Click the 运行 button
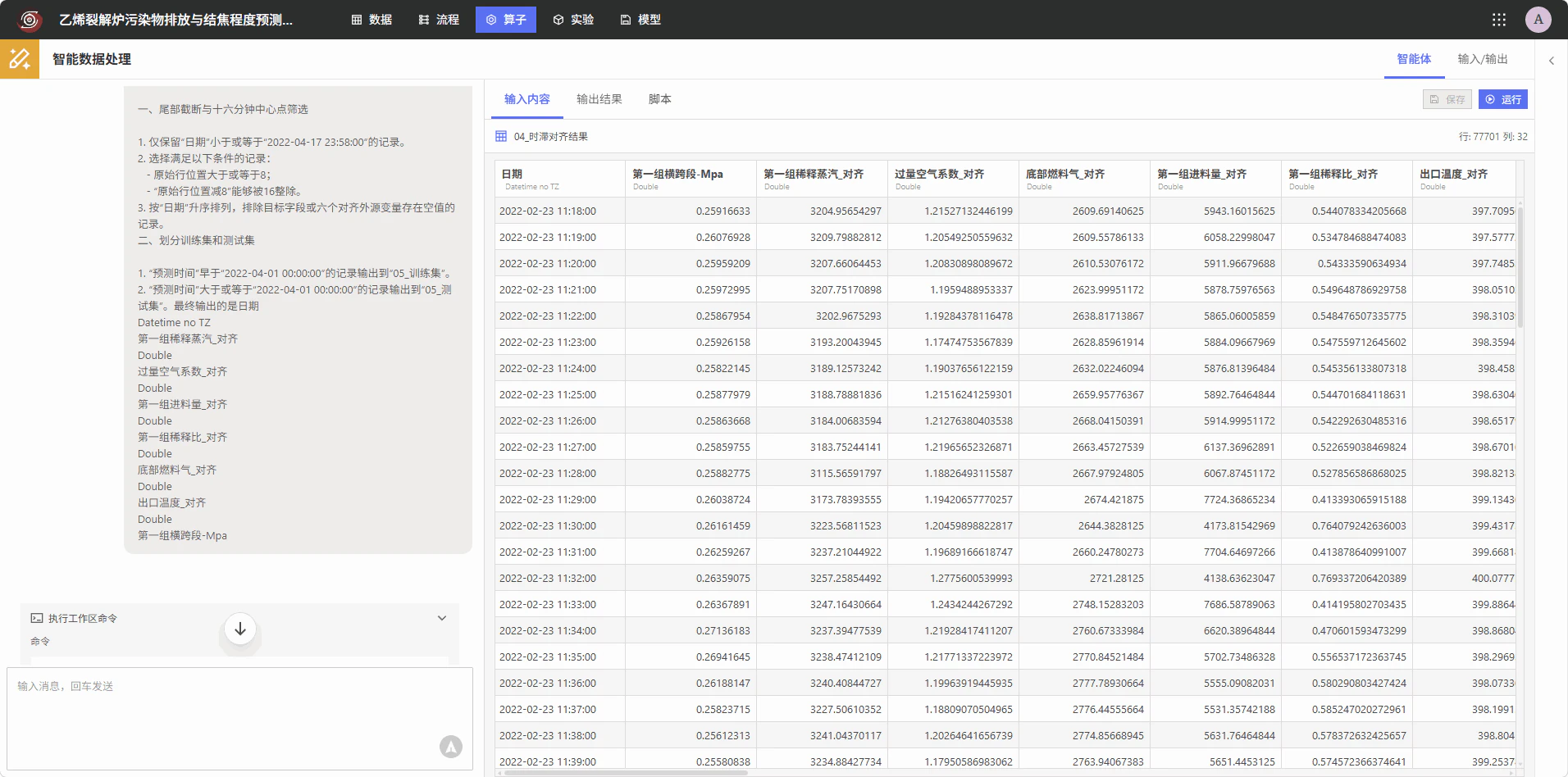 tap(1503, 99)
